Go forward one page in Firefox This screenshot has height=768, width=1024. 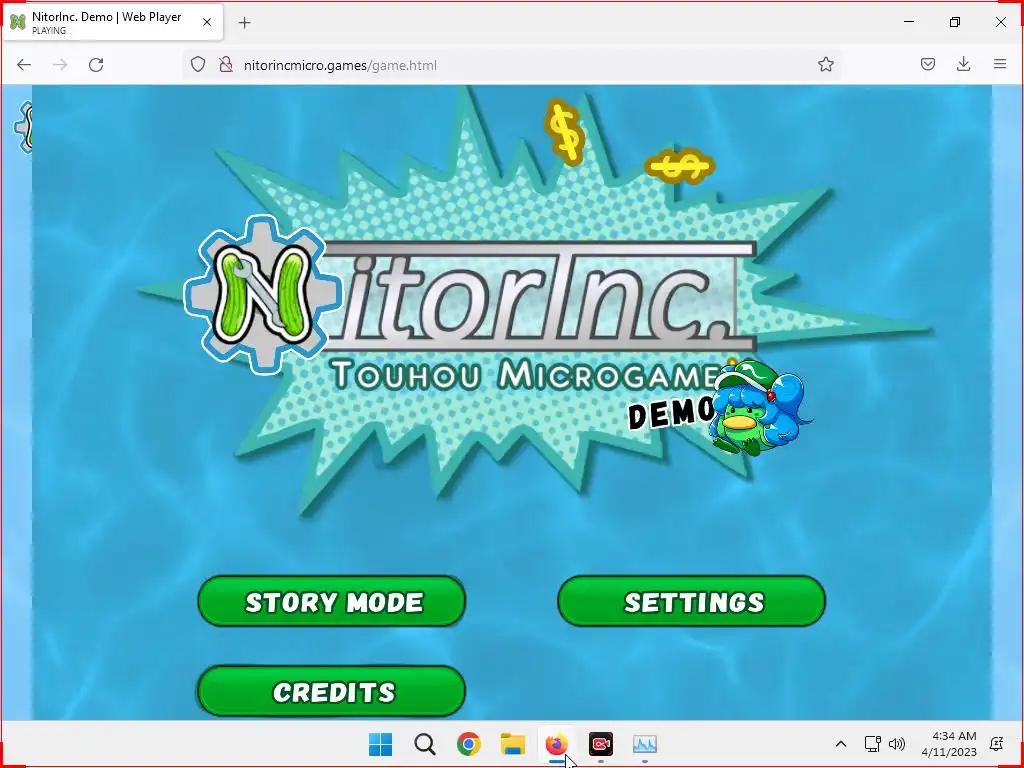tap(60, 65)
